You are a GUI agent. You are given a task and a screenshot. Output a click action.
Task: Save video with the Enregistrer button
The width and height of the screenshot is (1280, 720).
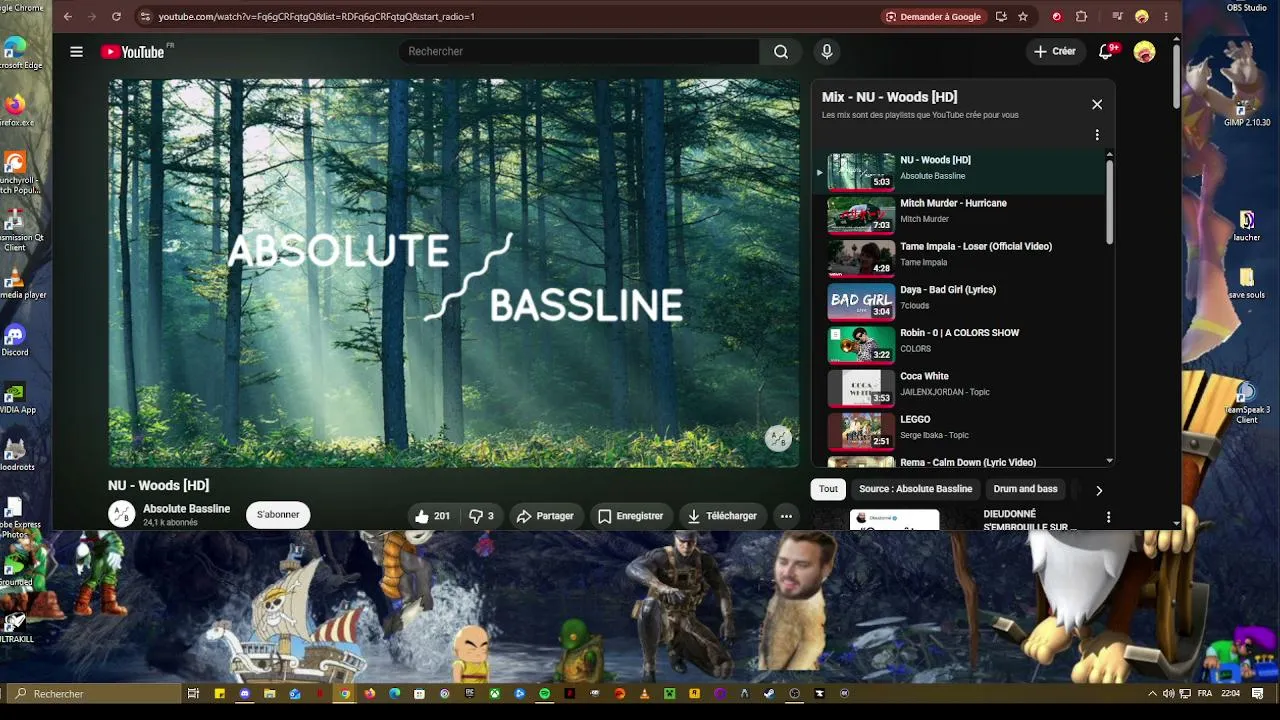coord(630,516)
